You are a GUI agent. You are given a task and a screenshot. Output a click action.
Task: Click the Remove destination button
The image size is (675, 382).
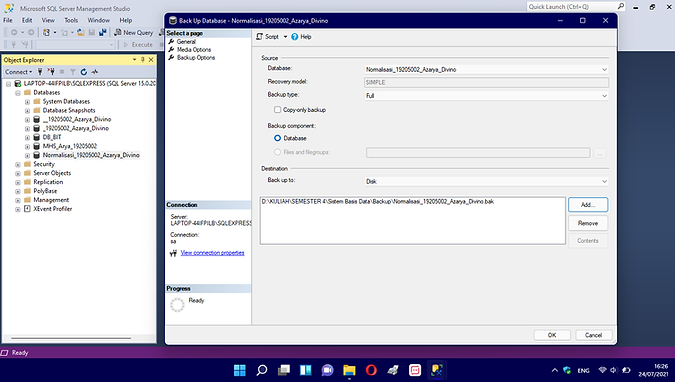point(588,223)
